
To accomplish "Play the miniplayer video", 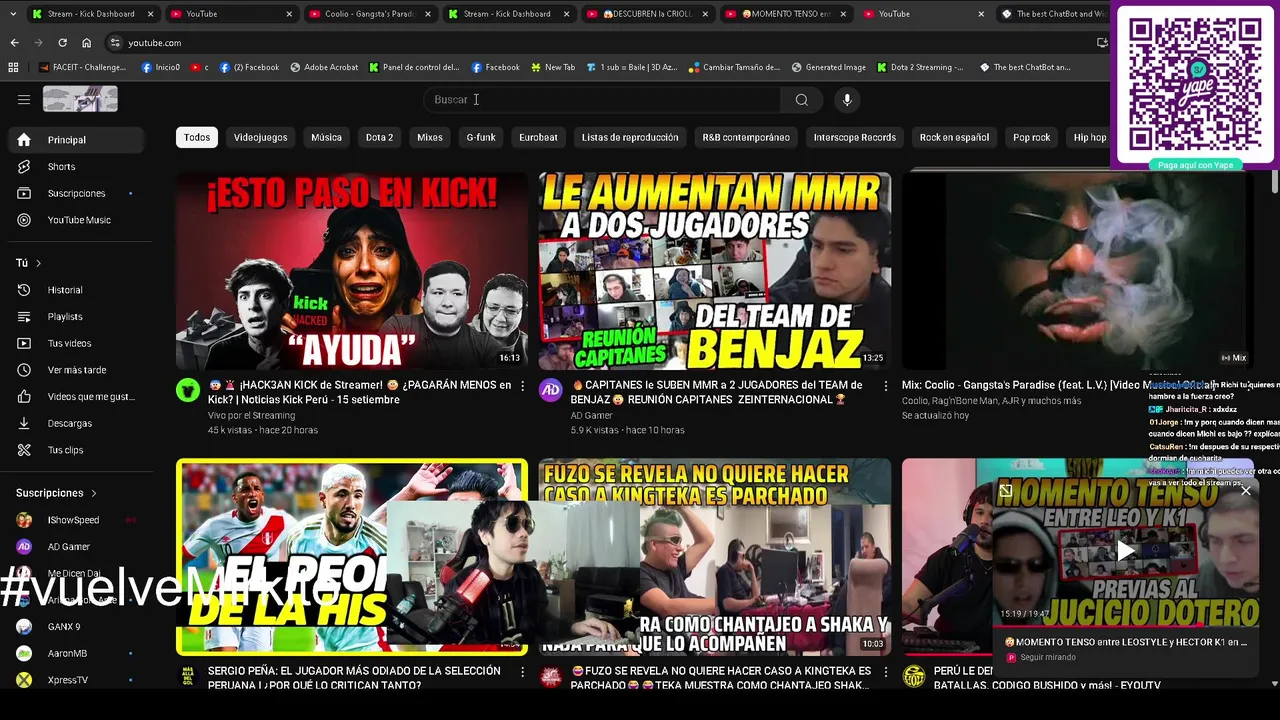I will [x=1126, y=550].
